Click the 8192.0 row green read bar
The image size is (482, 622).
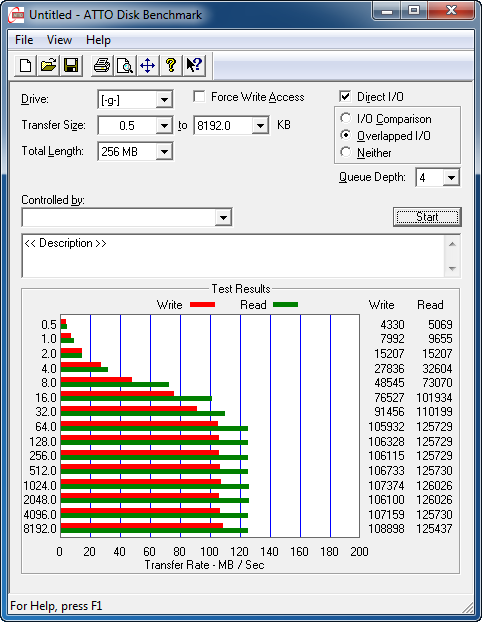[154, 530]
